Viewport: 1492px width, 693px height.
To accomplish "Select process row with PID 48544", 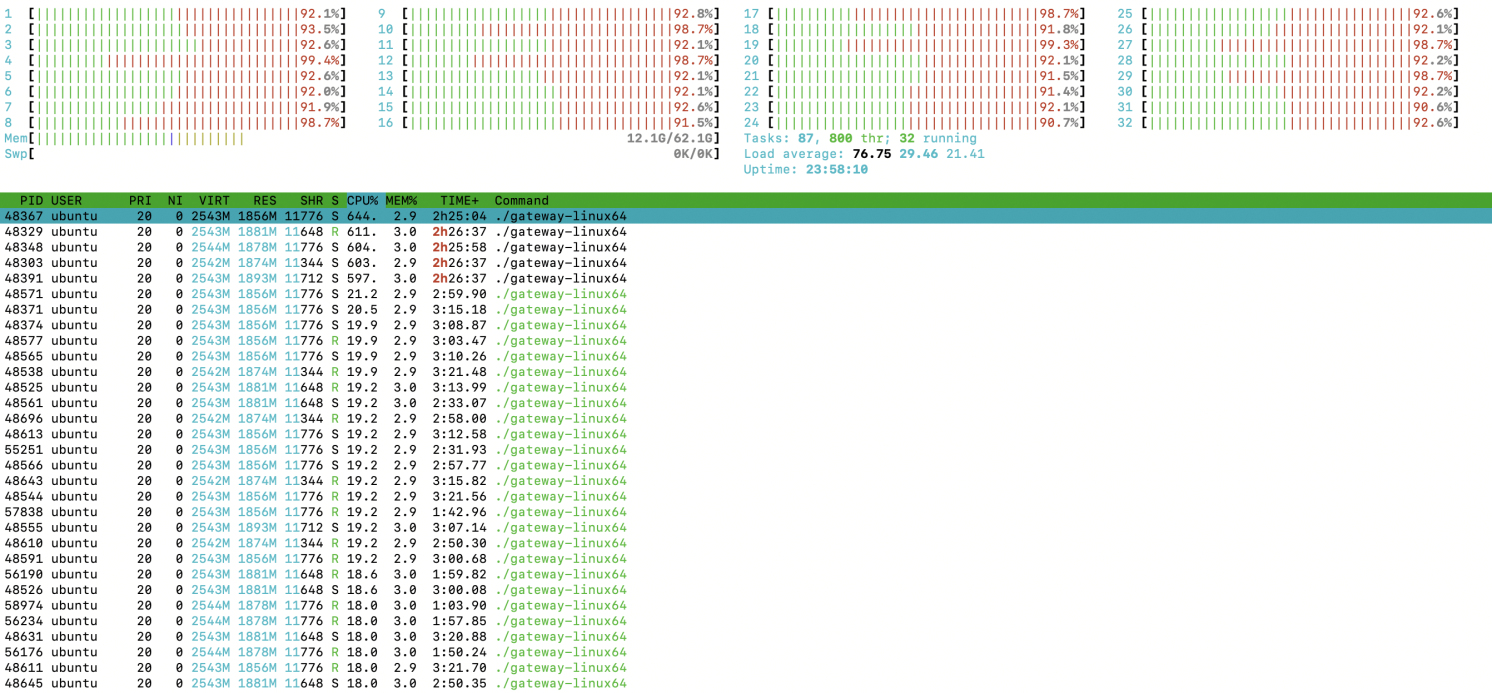I will point(746,496).
